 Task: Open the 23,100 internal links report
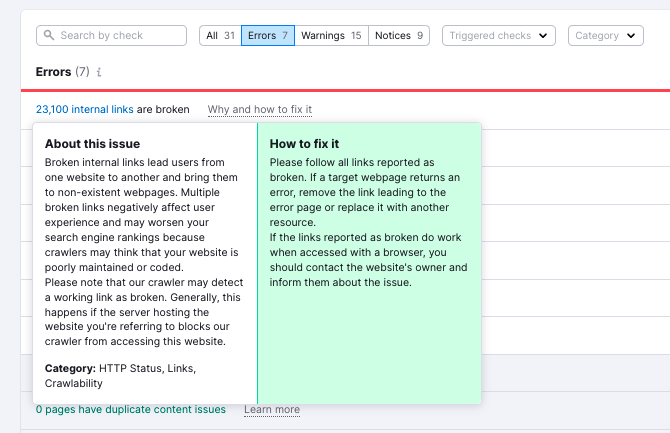(x=85, y=110)
